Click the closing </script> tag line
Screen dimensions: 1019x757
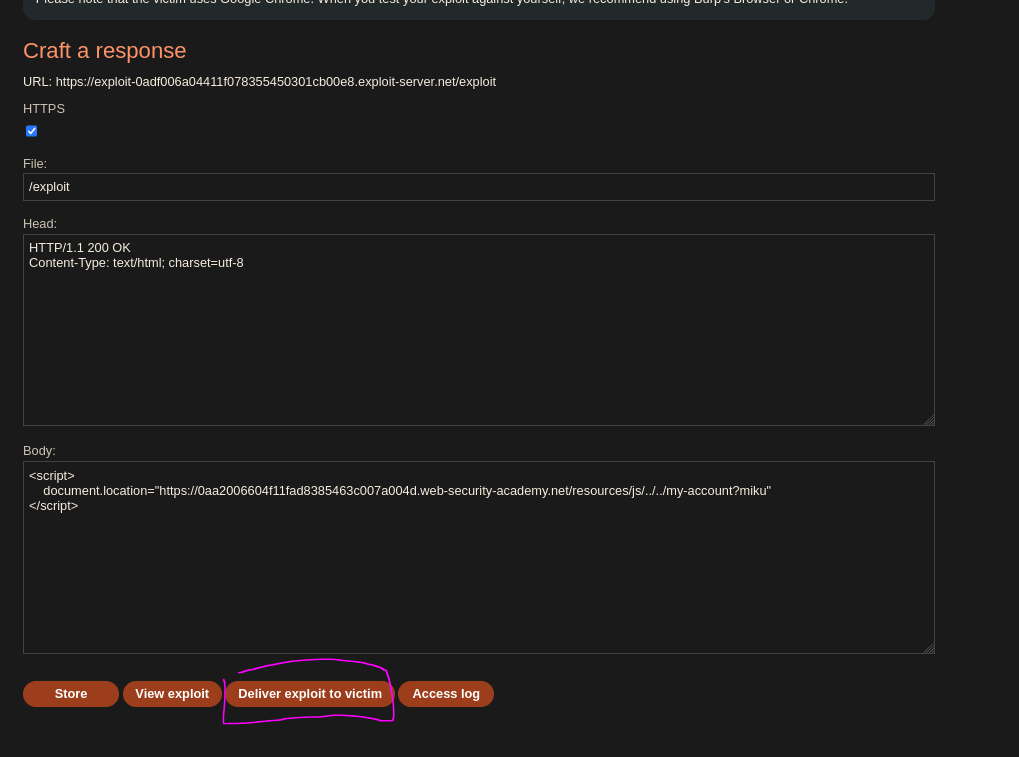tap(53, 506)
